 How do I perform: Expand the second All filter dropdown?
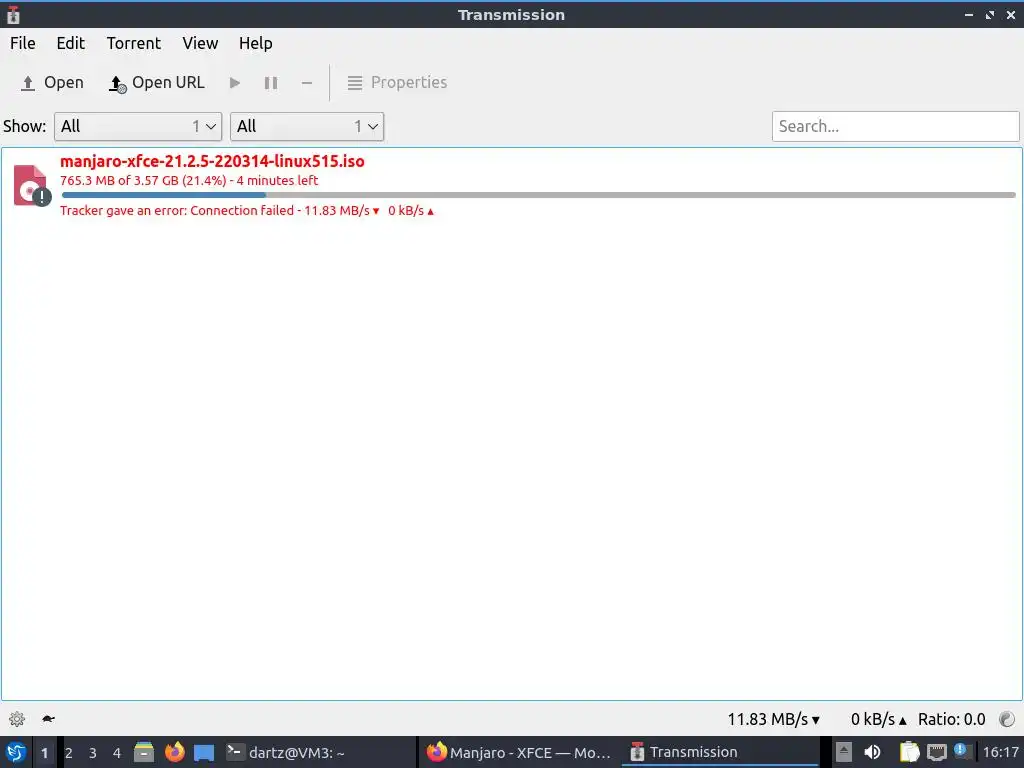pos(307,126)
